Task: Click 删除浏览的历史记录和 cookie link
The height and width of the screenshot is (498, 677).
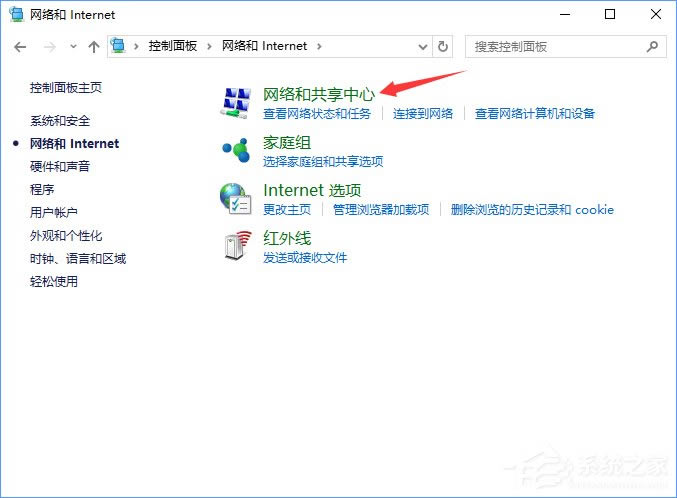Action: point(532,209)
